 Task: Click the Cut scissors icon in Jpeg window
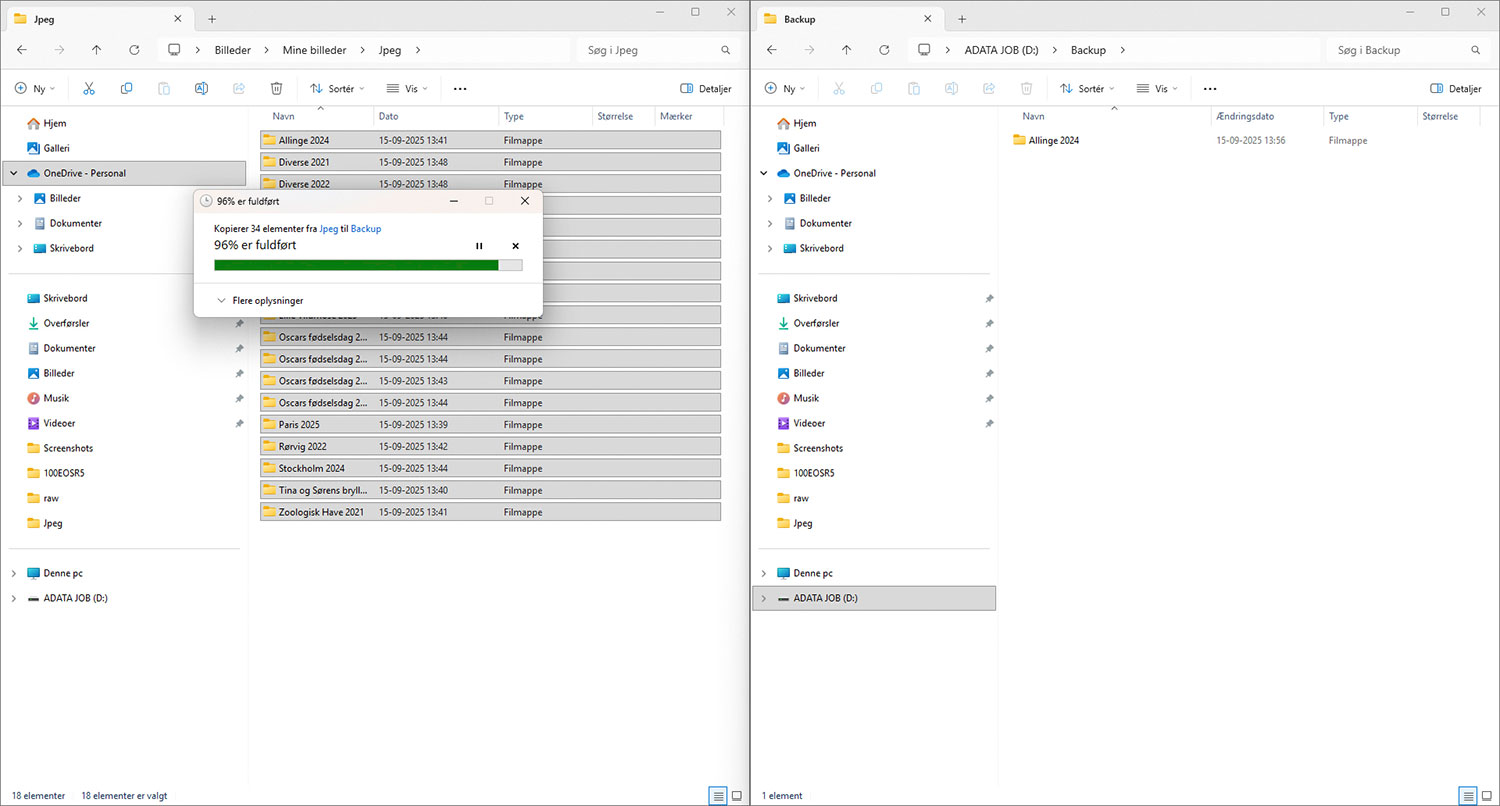click(x=89, y=89)
